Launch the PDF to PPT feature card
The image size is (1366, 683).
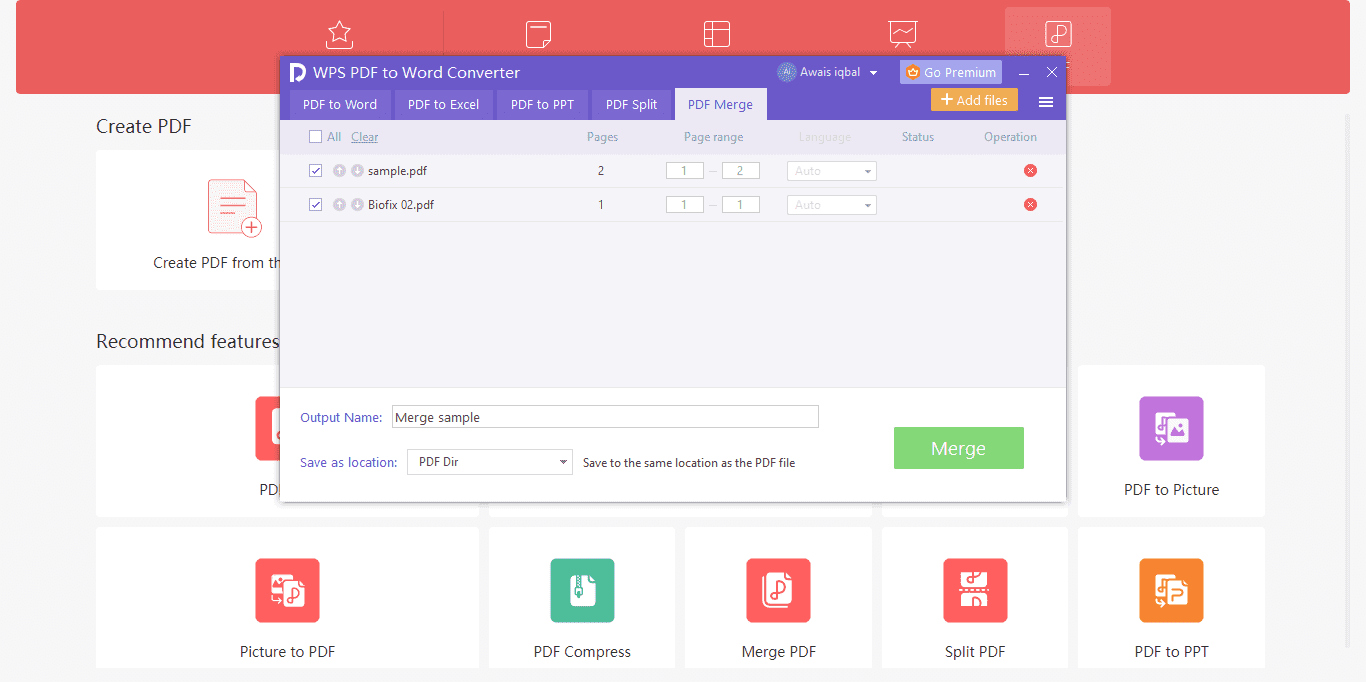tap(1171, 598)
